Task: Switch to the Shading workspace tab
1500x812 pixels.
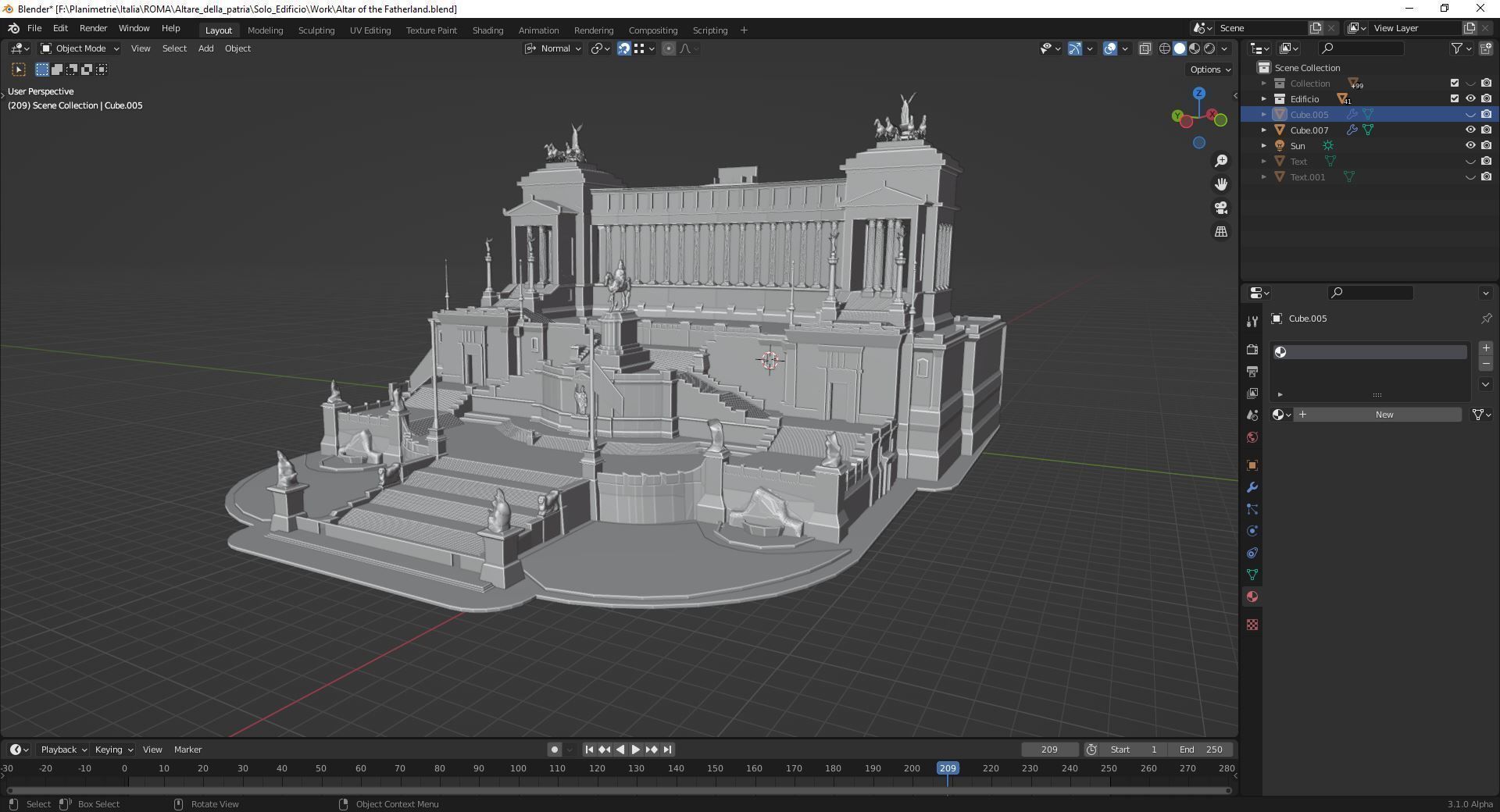Action: coord(487,30)
